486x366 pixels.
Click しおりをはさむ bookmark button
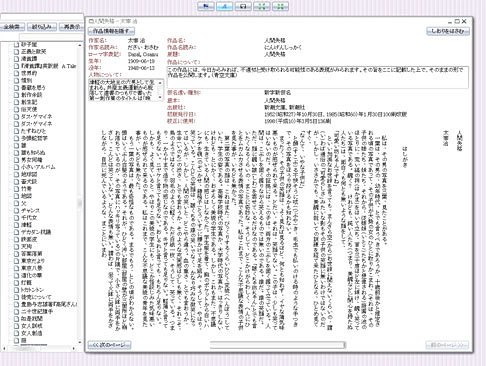[x=448, y=31]
